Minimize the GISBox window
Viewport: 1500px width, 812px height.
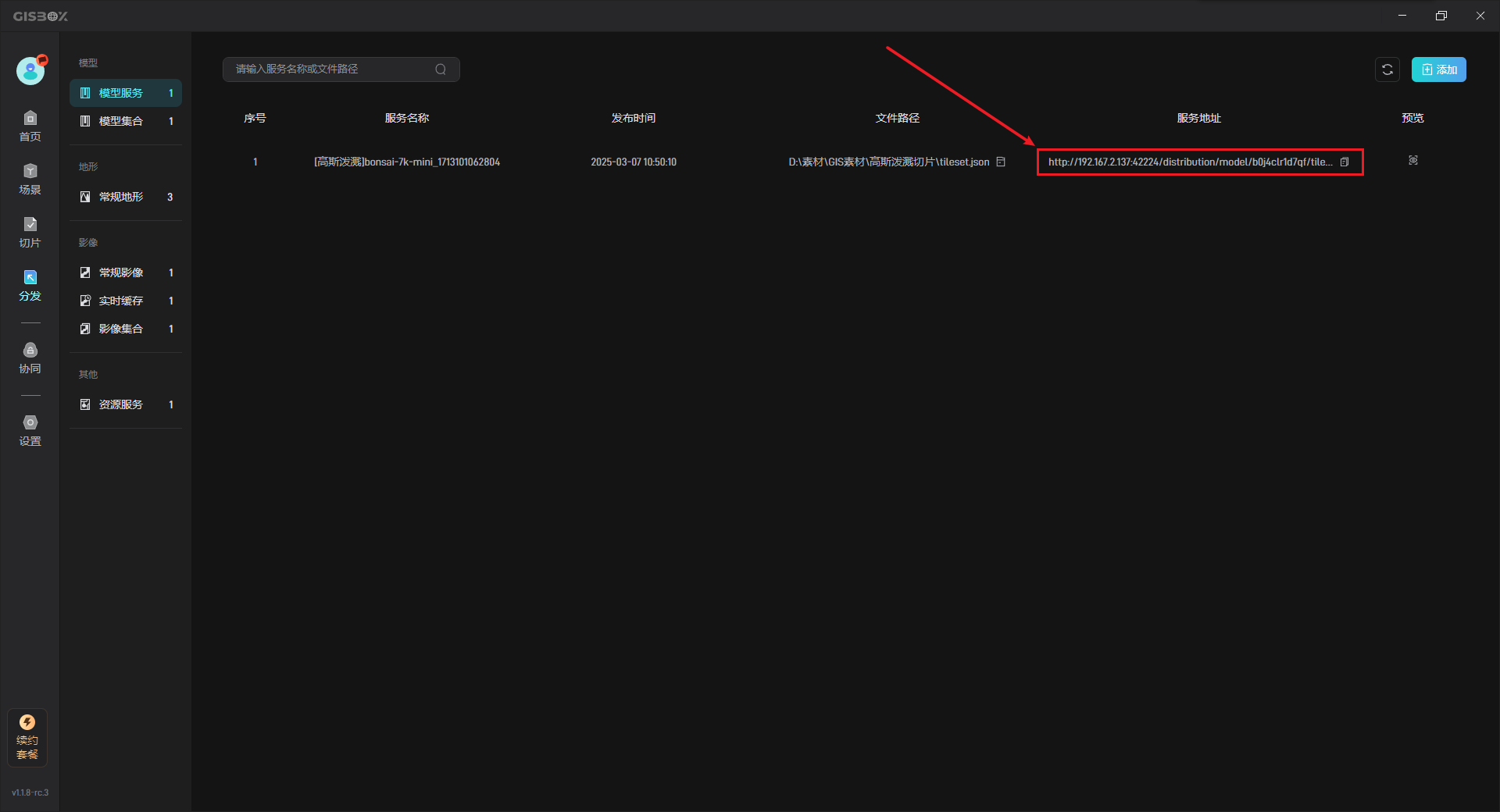(1402, 16)
